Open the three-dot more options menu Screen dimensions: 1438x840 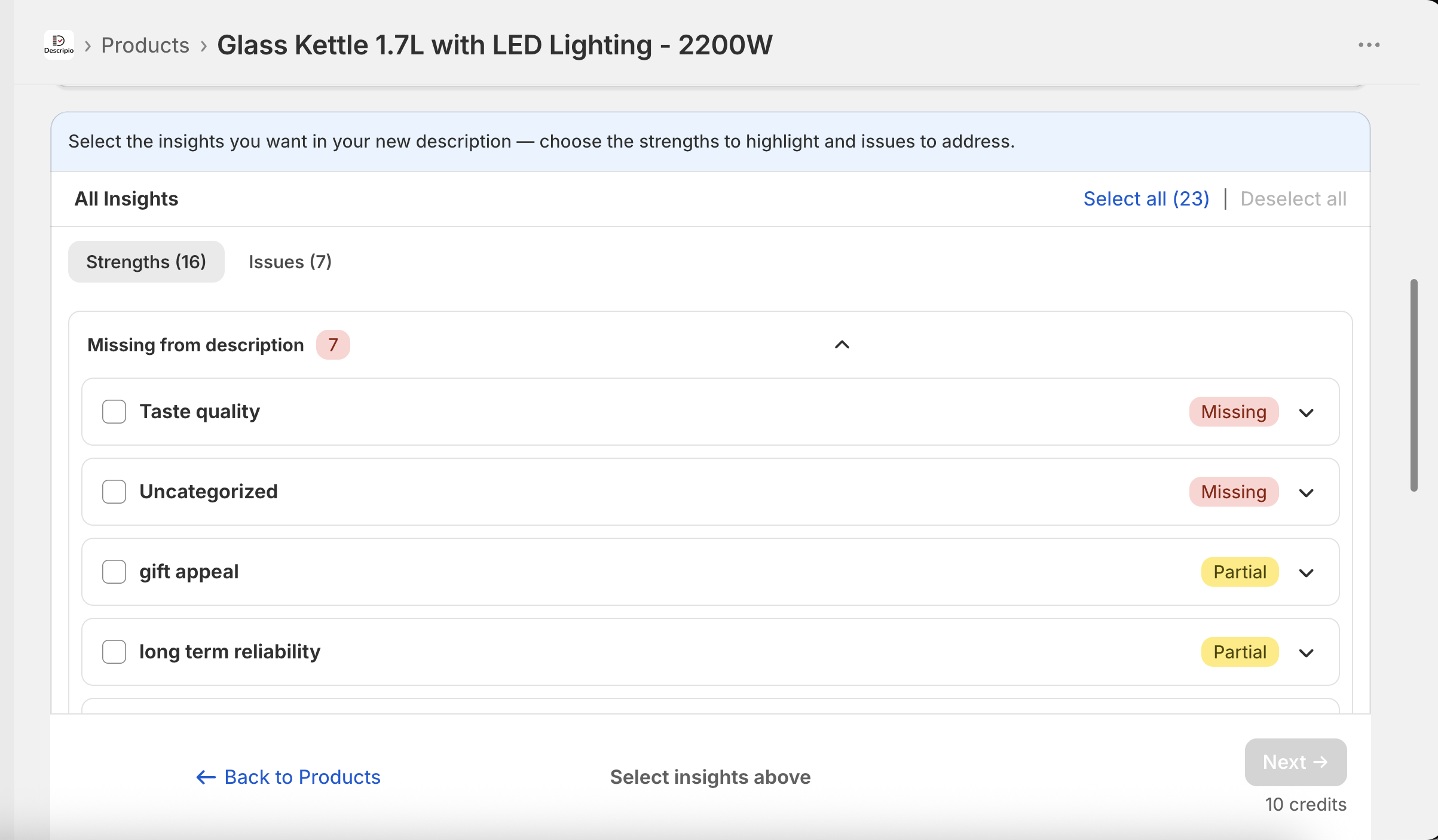click(x=1369, y=45)
